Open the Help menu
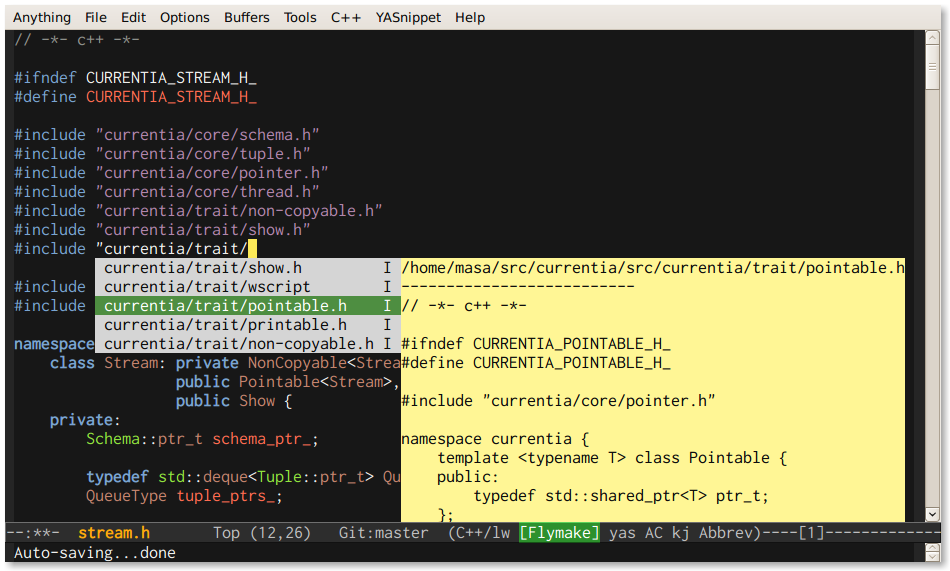Viewport: 950px width, 571px height. (470, 18)
